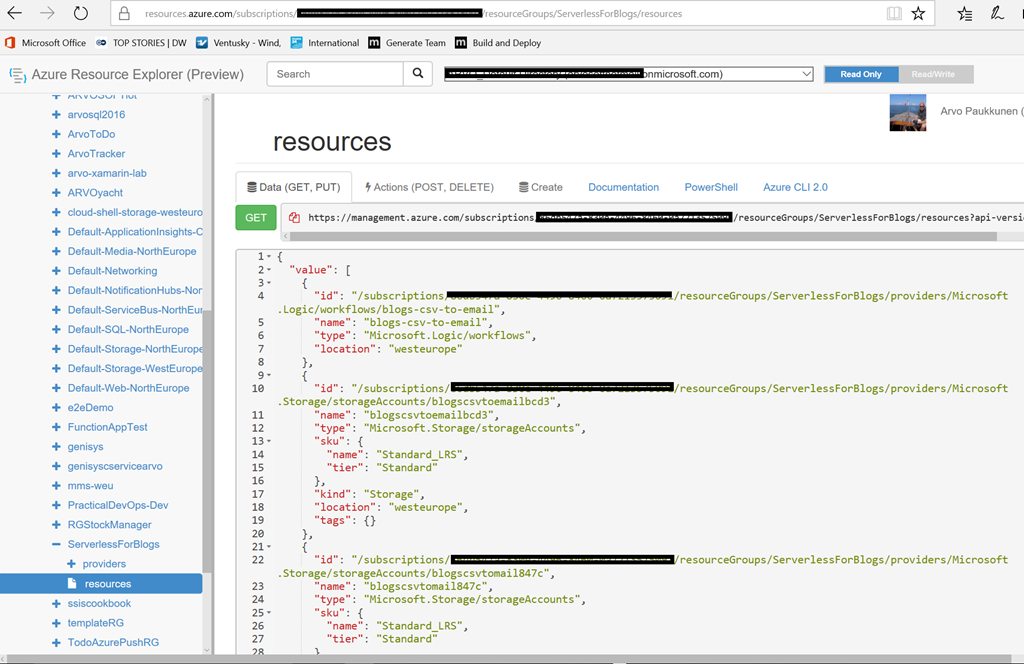Viewport: 1024px width, 664px height.
Task: Switch to Read/Write mode
Action: coord(934,75)
